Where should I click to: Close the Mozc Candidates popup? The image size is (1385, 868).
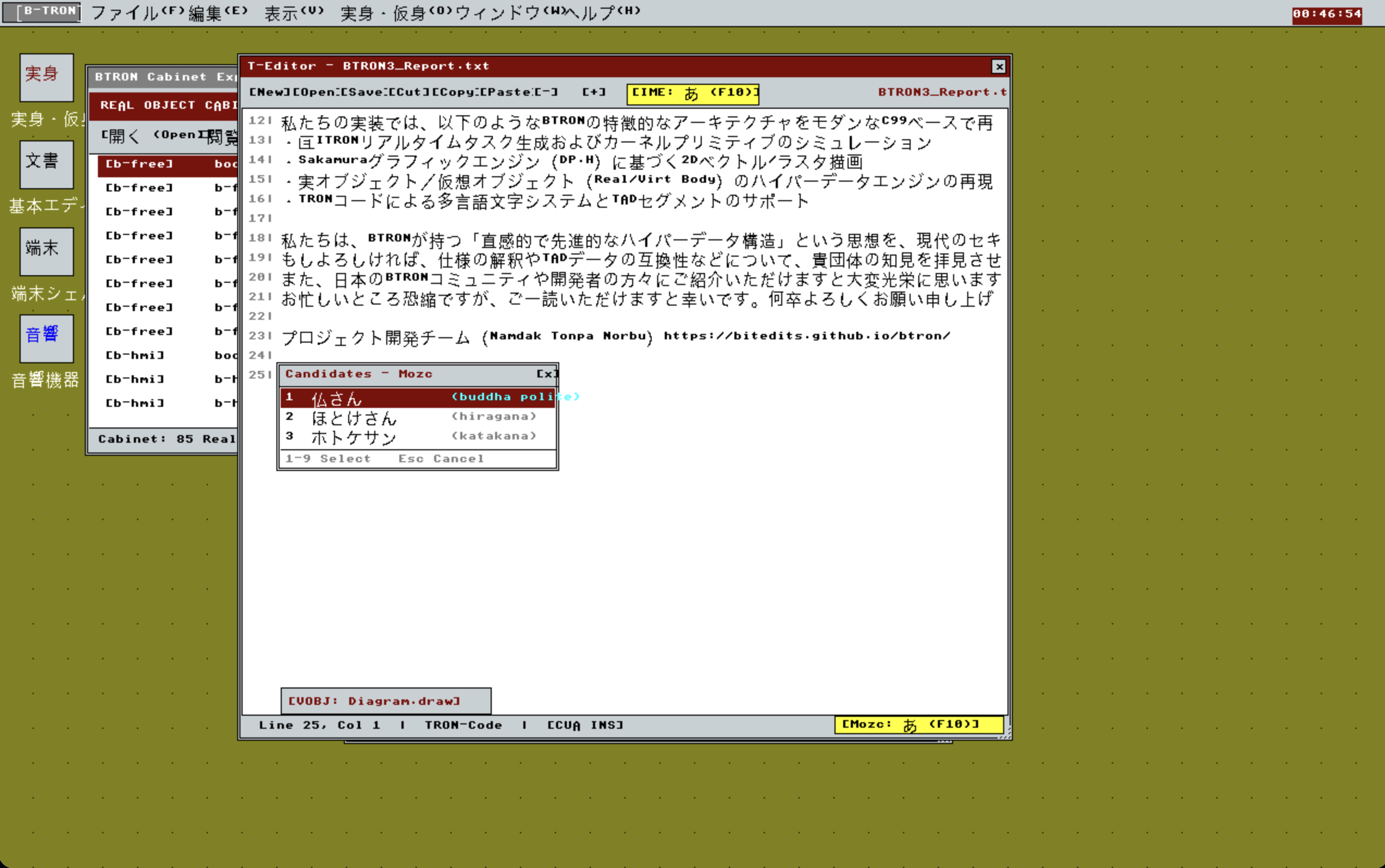(547, 374)
